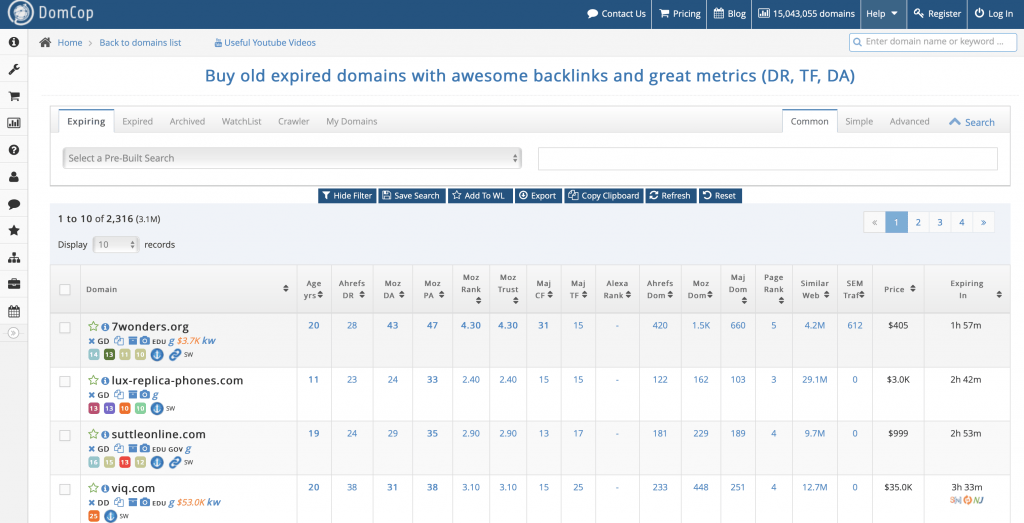Click the home icon in breadcrumb
The height and width of the screenshot is (523, 1024).
coord(45,42)
